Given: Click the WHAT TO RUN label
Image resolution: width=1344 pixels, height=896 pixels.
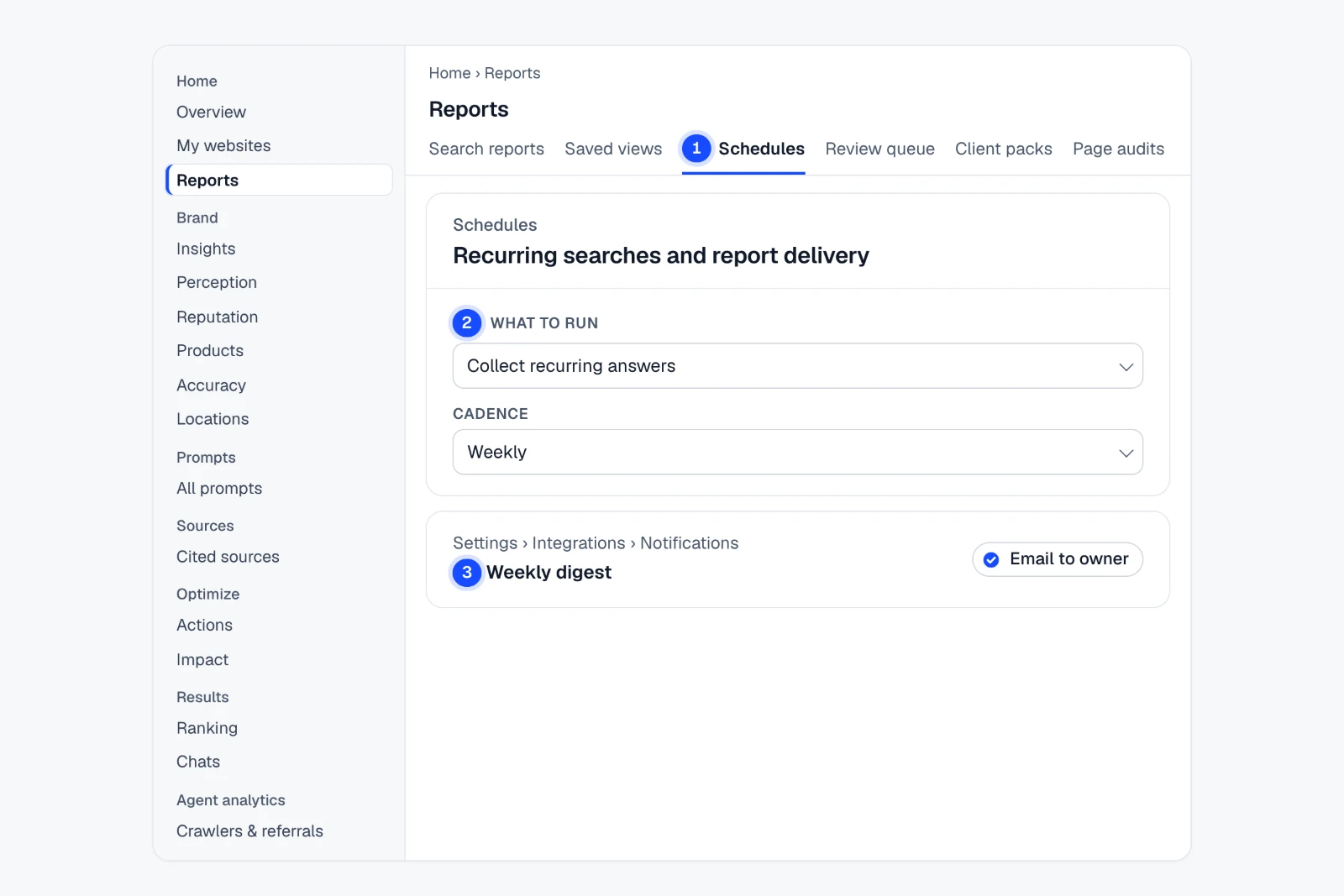Looking at the screenshot, I should 544,323.
